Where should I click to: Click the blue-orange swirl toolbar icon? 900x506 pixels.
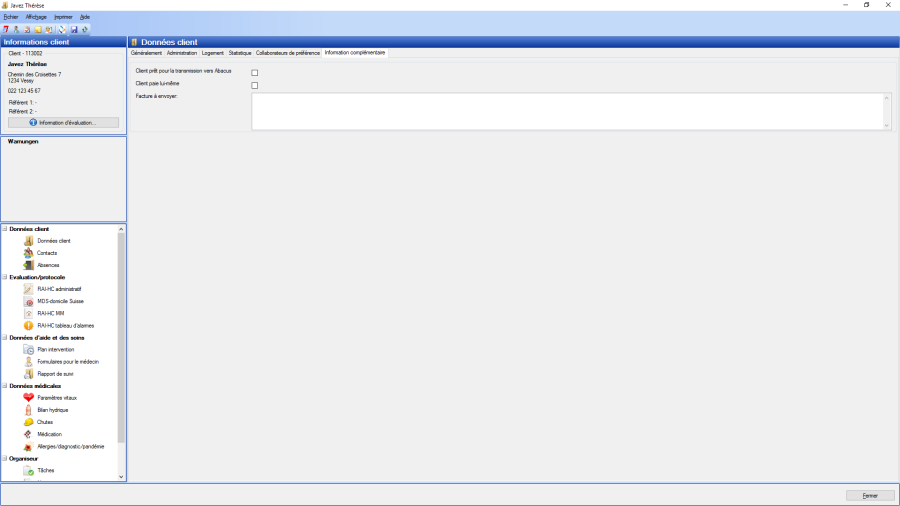pos(62,29)
